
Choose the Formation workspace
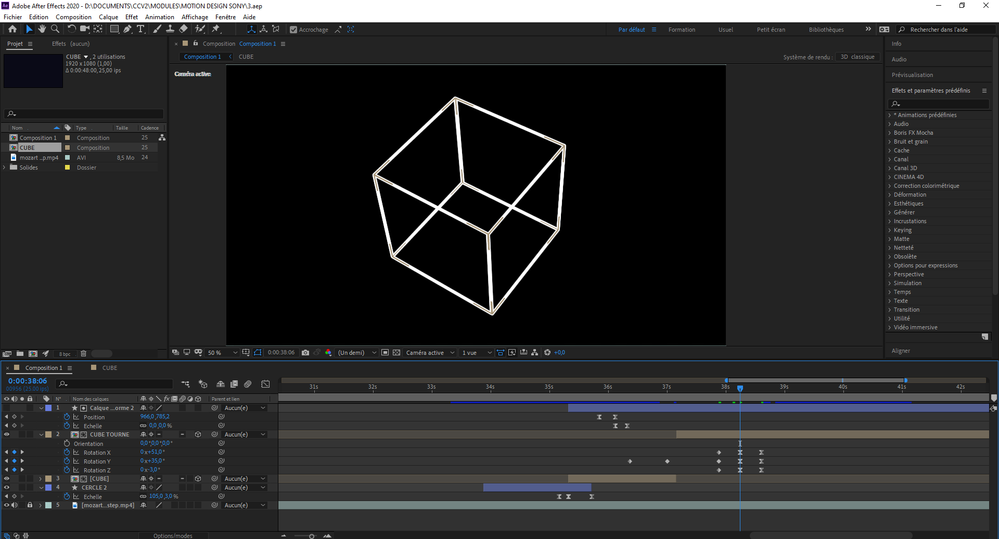tap(681, 30)
